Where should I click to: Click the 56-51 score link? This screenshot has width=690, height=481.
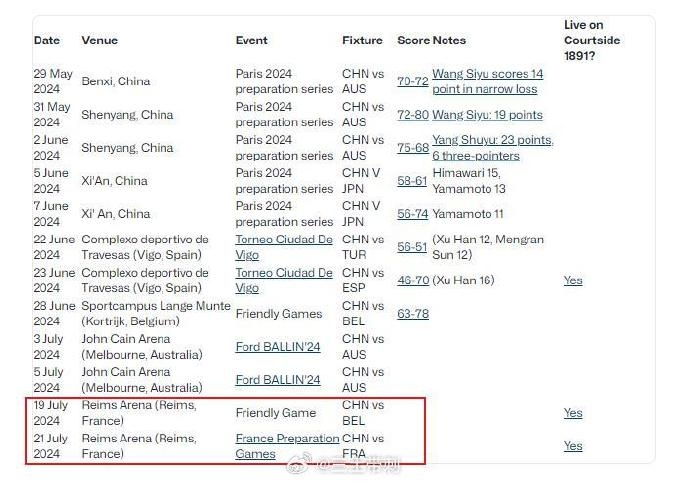412,247
